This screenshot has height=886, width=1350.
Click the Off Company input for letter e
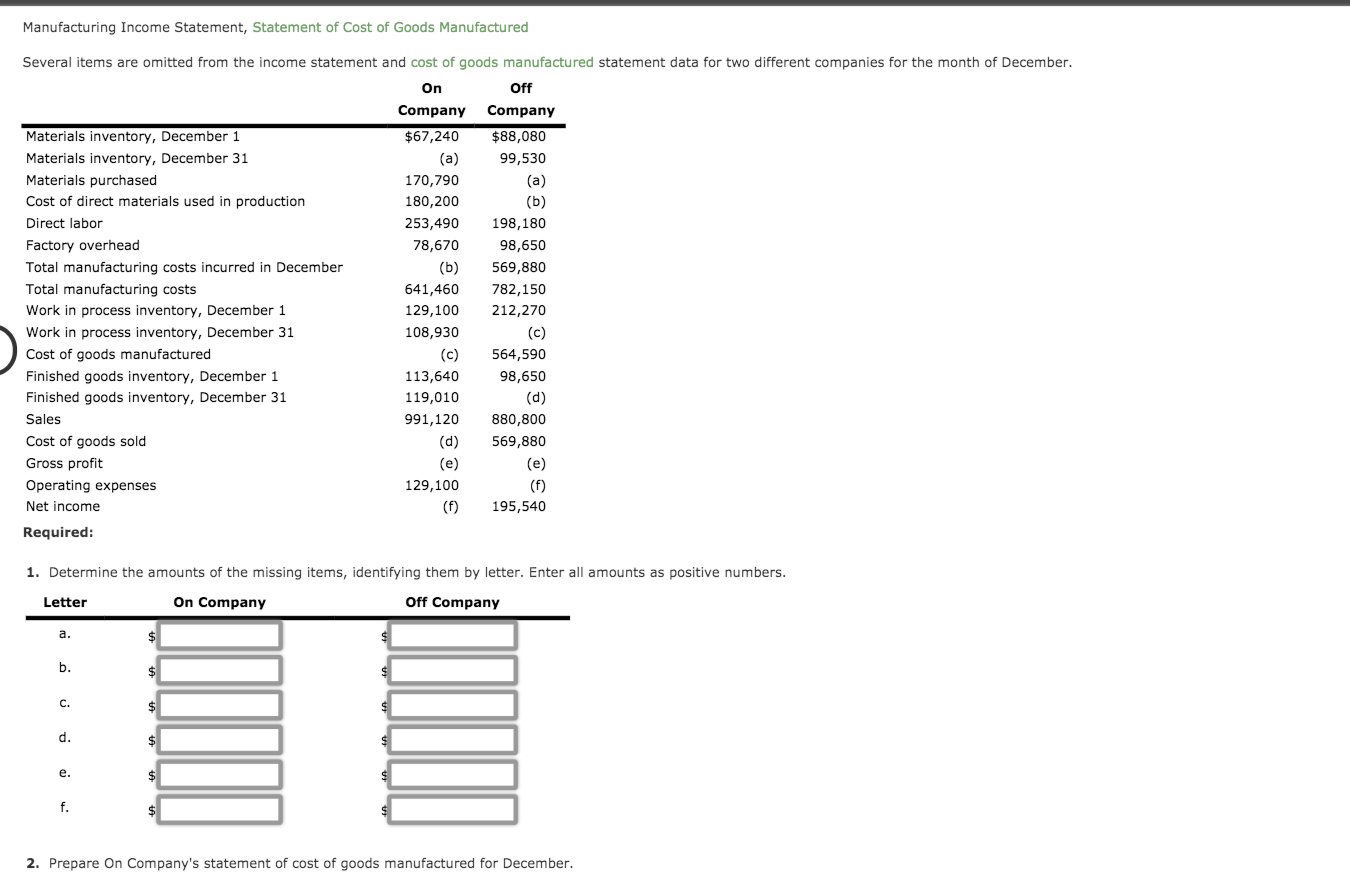pyautogui.click(x=452, y=774)
